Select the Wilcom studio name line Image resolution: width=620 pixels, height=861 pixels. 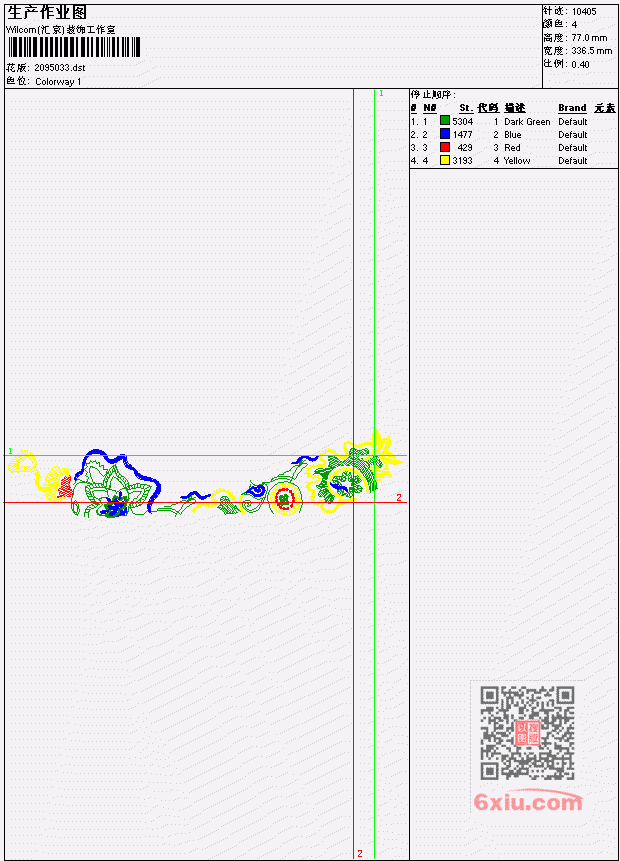click(x=60, y=30)
